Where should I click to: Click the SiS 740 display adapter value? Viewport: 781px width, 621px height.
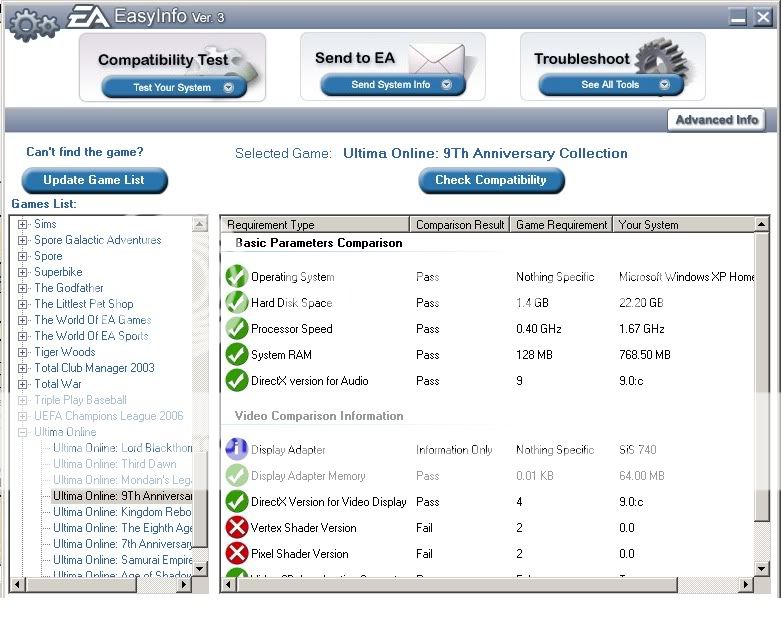(x=638, y=450)
